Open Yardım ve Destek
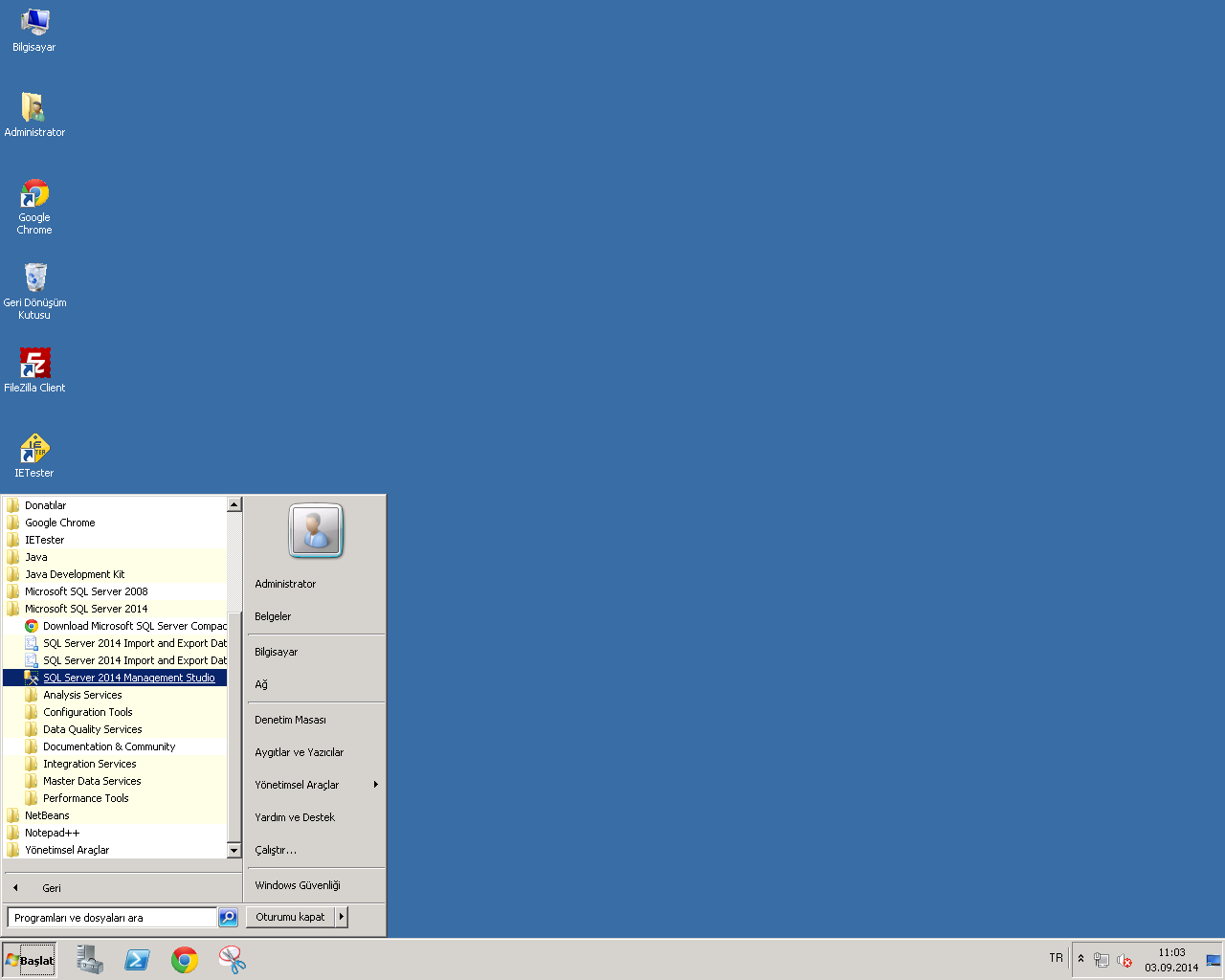1225x980 pixels. pos(316,817)
